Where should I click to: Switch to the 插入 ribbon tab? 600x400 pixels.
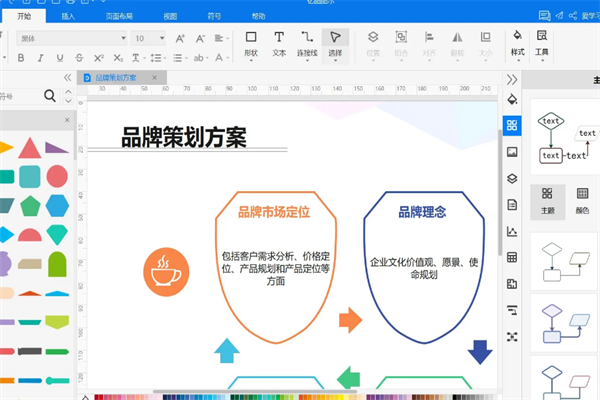click(x=68, y=16)
